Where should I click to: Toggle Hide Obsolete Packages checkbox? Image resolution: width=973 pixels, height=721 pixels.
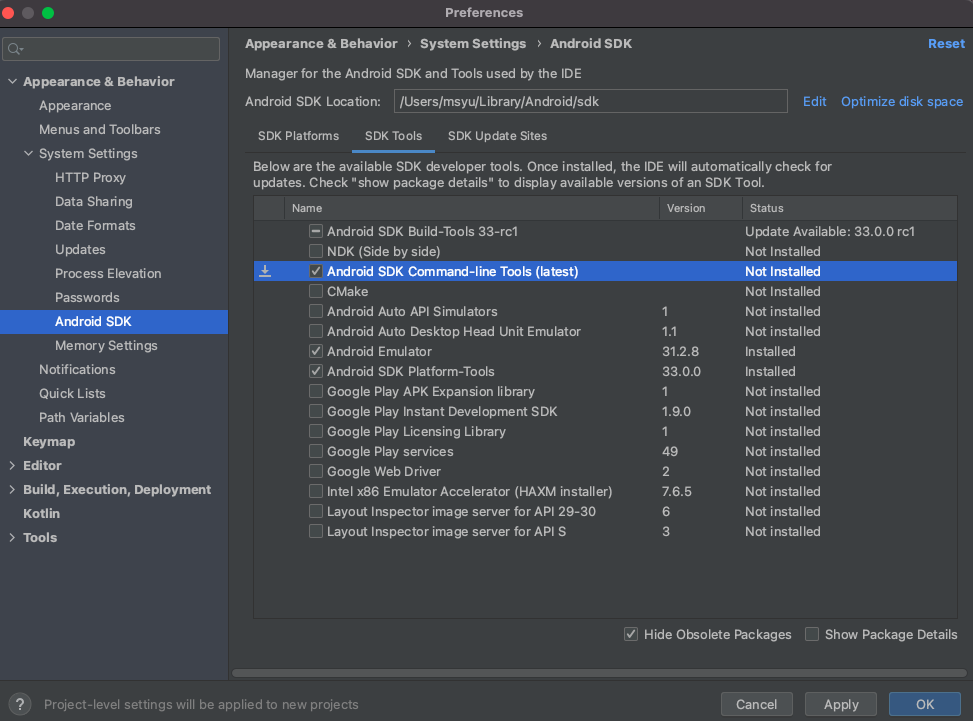631,634
